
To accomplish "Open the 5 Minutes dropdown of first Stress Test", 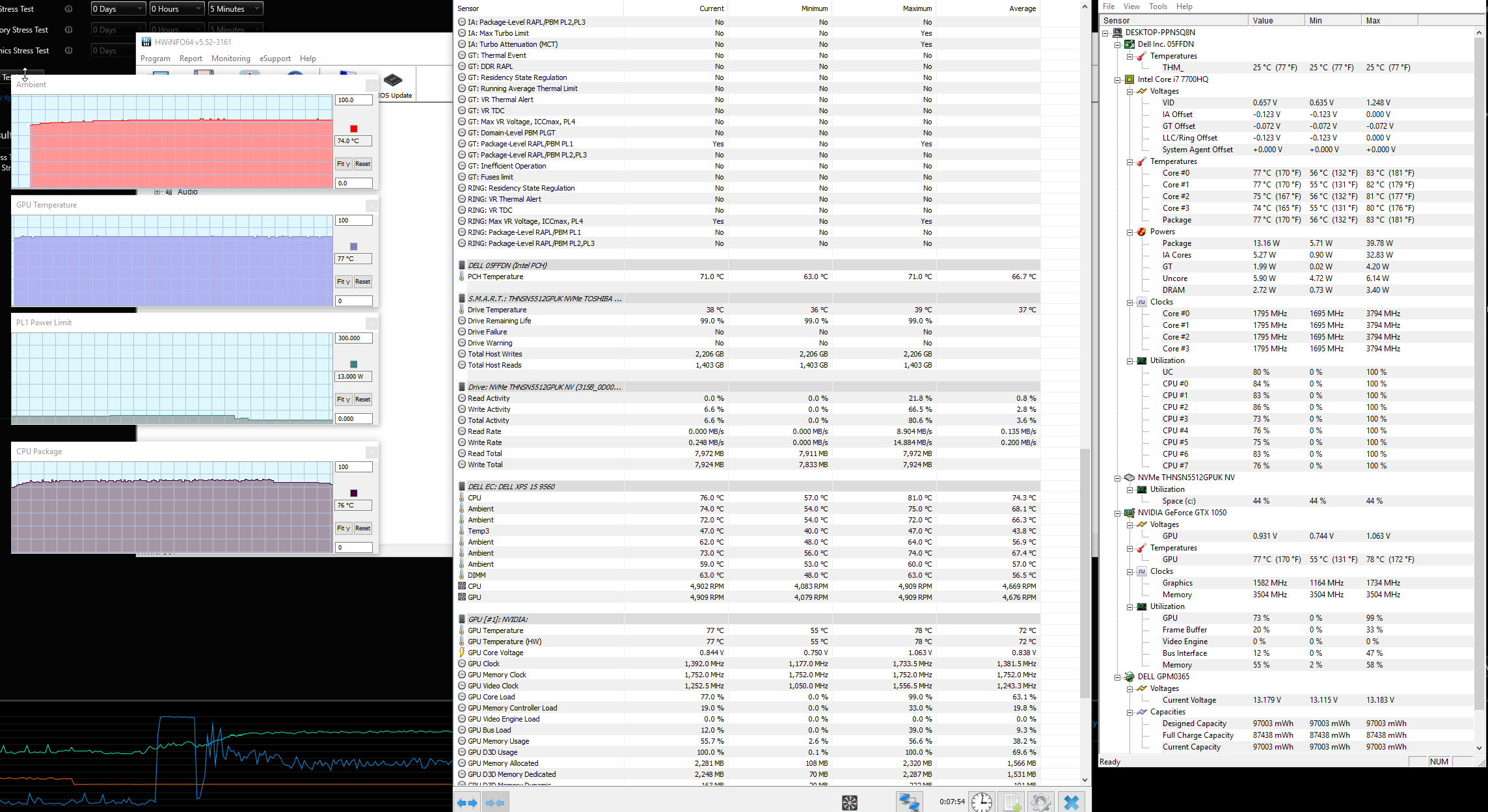I will [x=235, y=9].
